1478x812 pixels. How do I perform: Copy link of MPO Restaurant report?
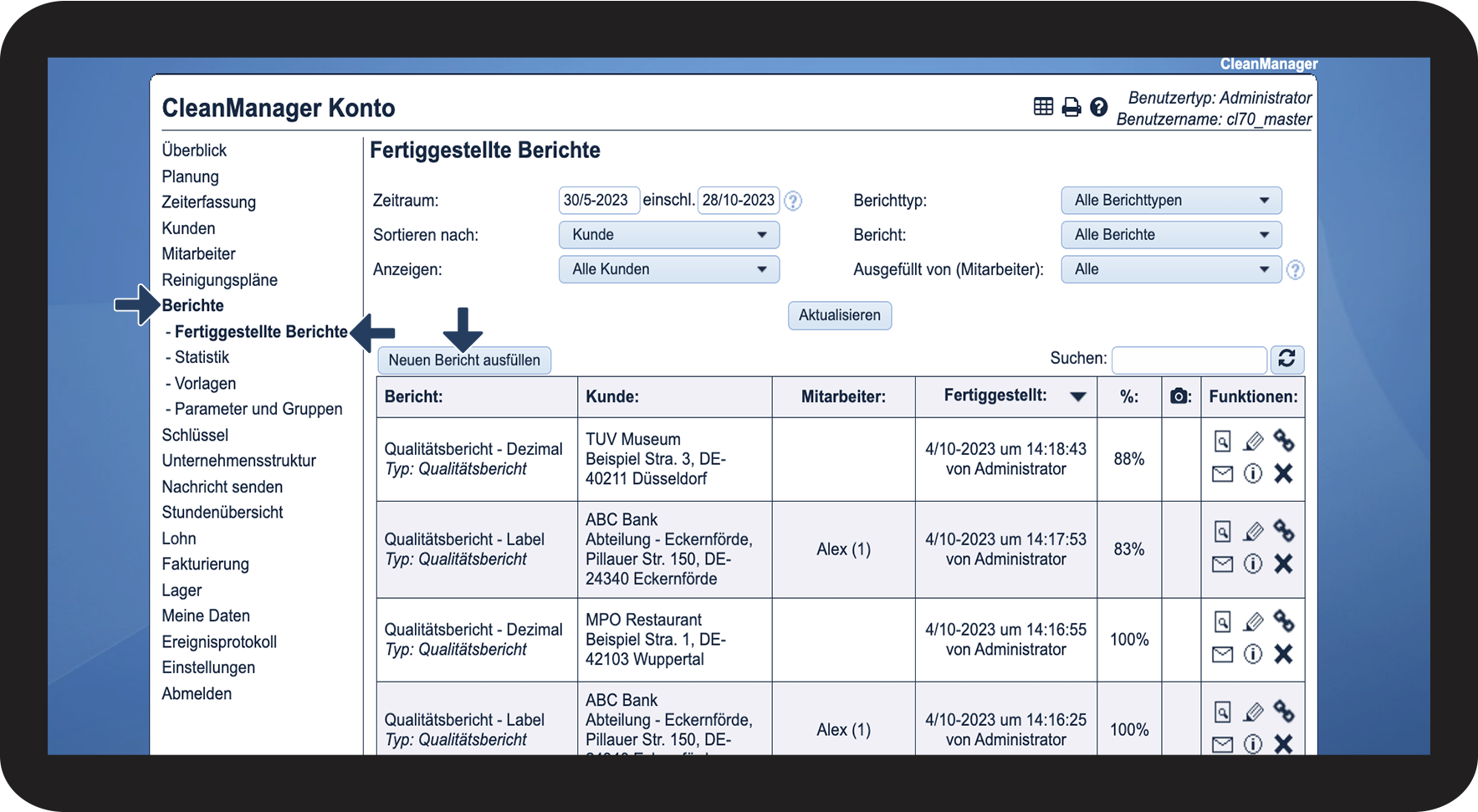point(1283,621)
